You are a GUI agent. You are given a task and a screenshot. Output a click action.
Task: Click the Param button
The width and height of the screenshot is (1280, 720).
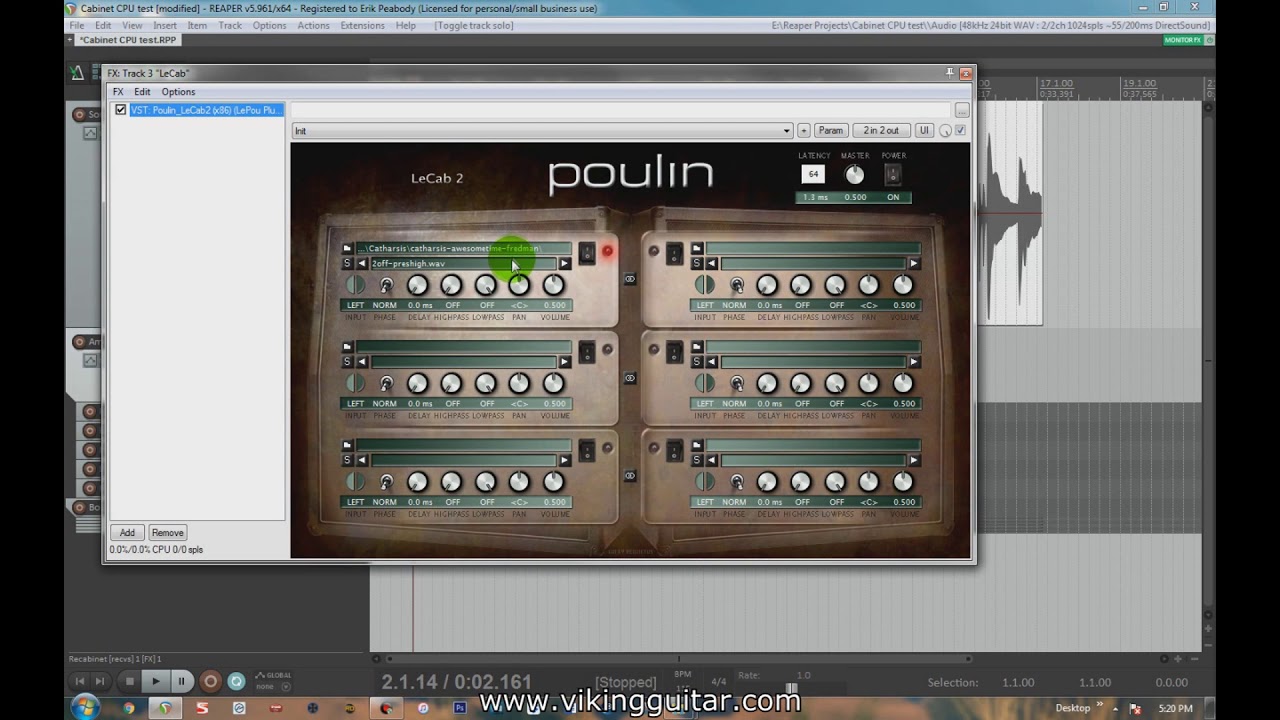[831, 130]
